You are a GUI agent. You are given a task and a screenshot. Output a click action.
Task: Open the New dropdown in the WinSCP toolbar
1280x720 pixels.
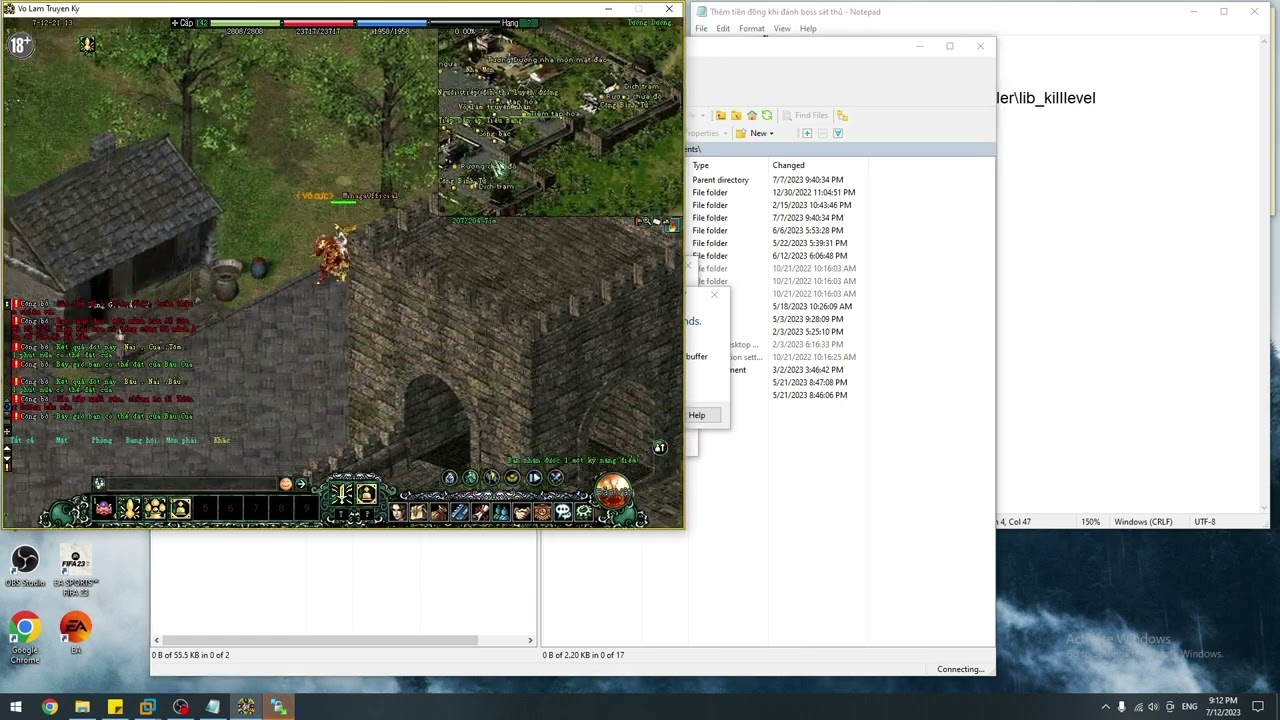click(x=756, y=133)
